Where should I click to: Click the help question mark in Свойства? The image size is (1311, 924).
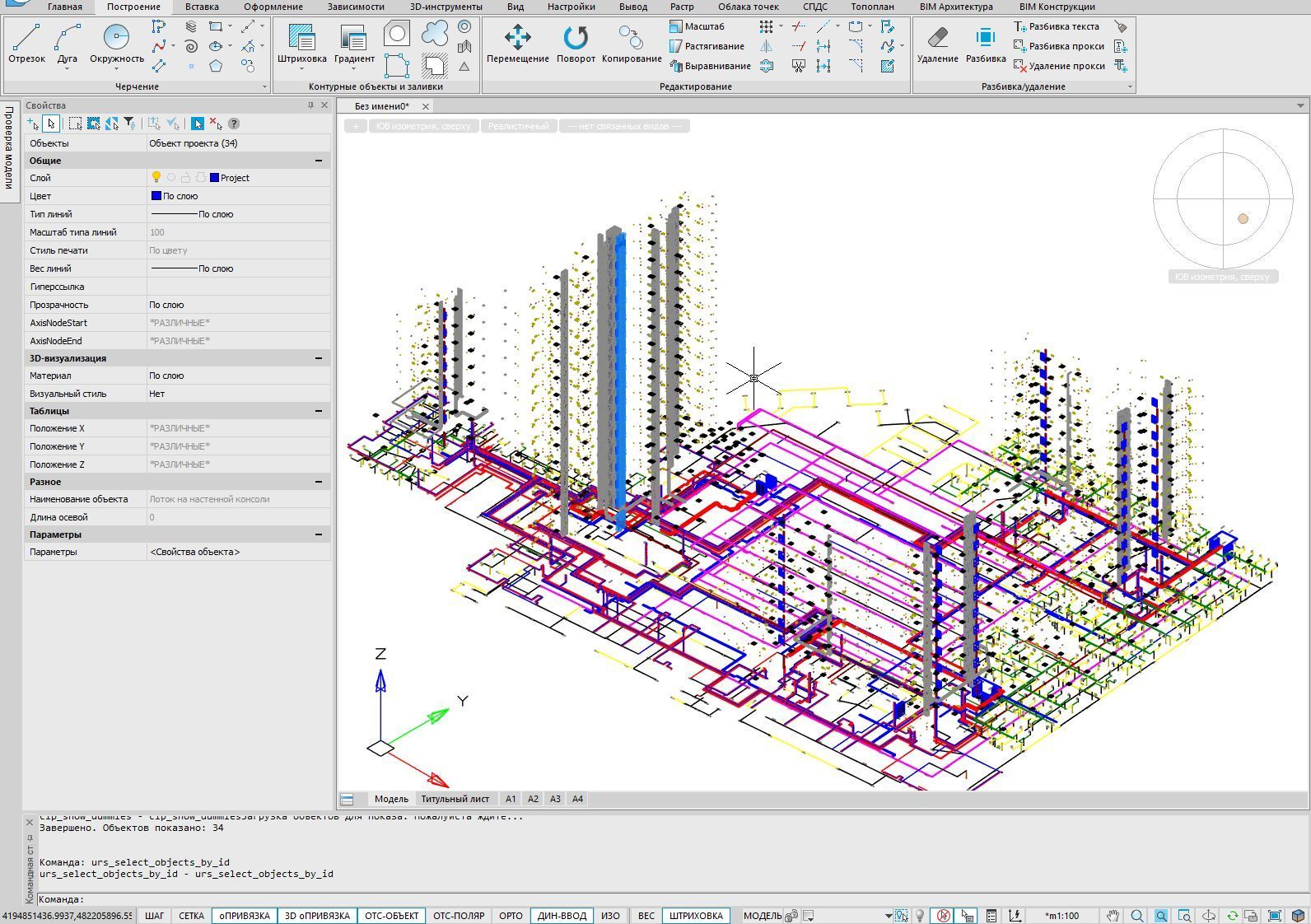pyautogui.click(x=234, y=124)
